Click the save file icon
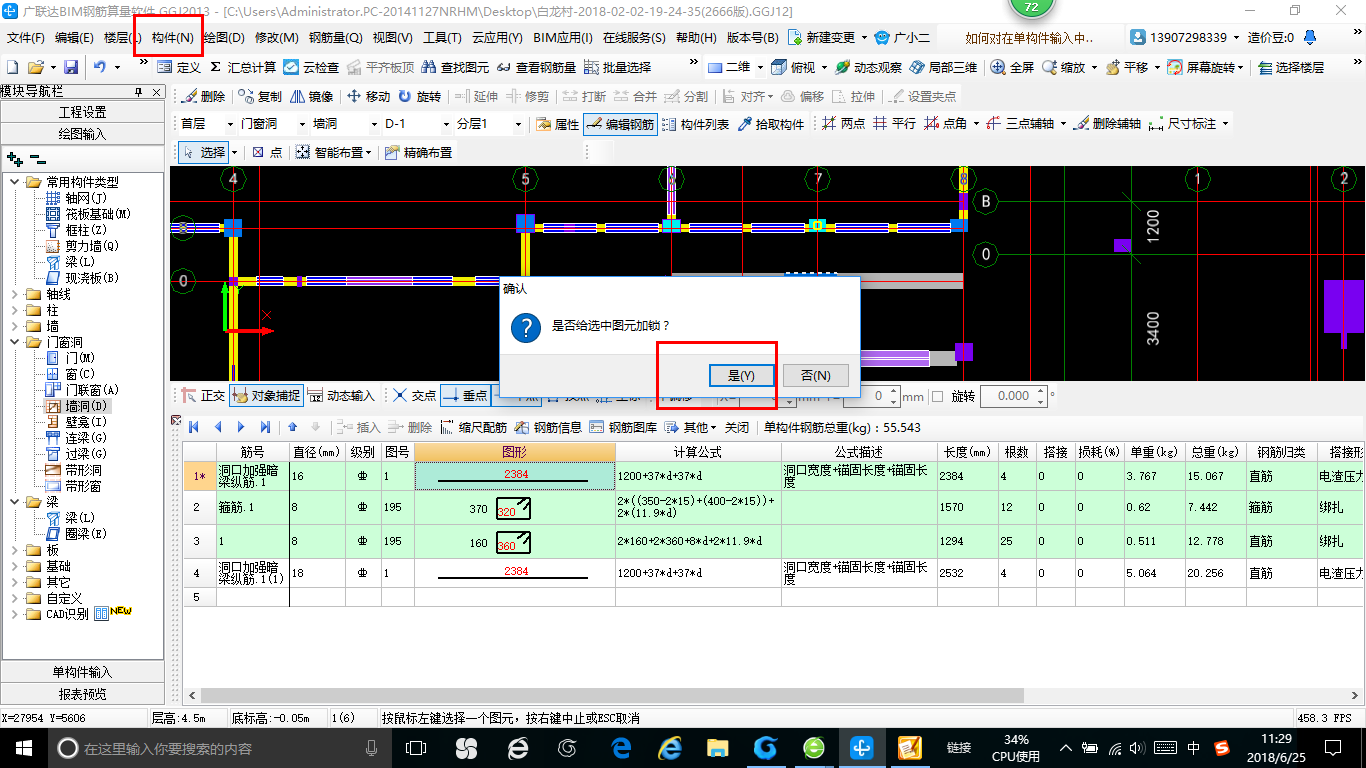This screenshot has width=1366, height=768. (71, 67)
